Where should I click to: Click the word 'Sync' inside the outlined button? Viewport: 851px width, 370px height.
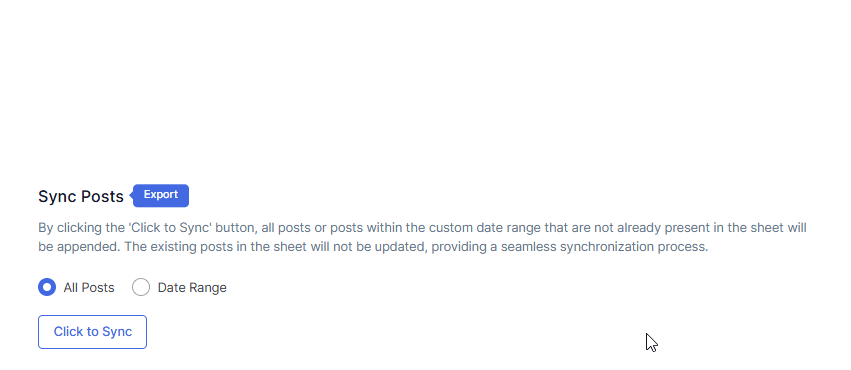click(x=117, y=331)
